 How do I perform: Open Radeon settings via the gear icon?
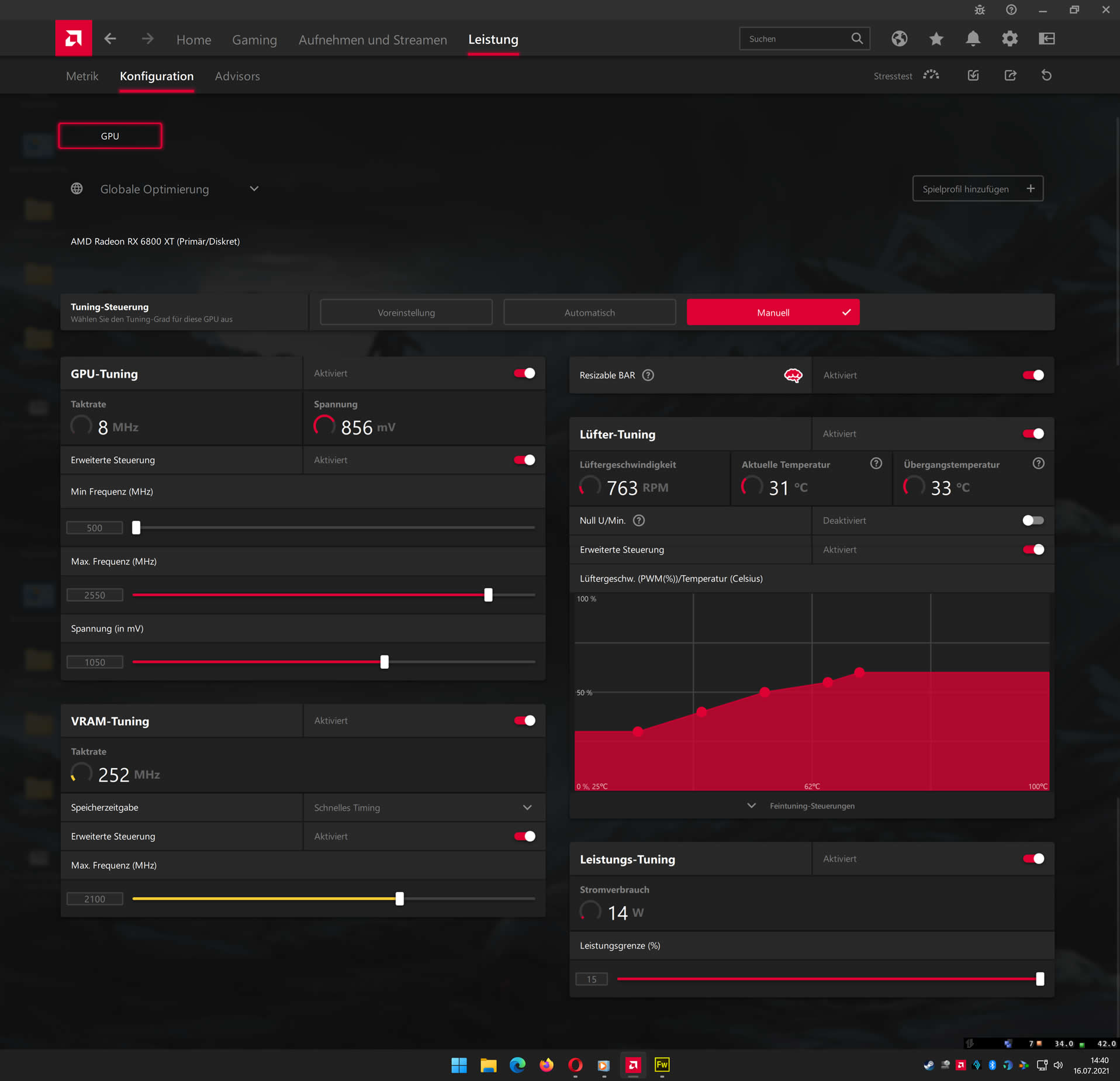(x=1010, y=38)
